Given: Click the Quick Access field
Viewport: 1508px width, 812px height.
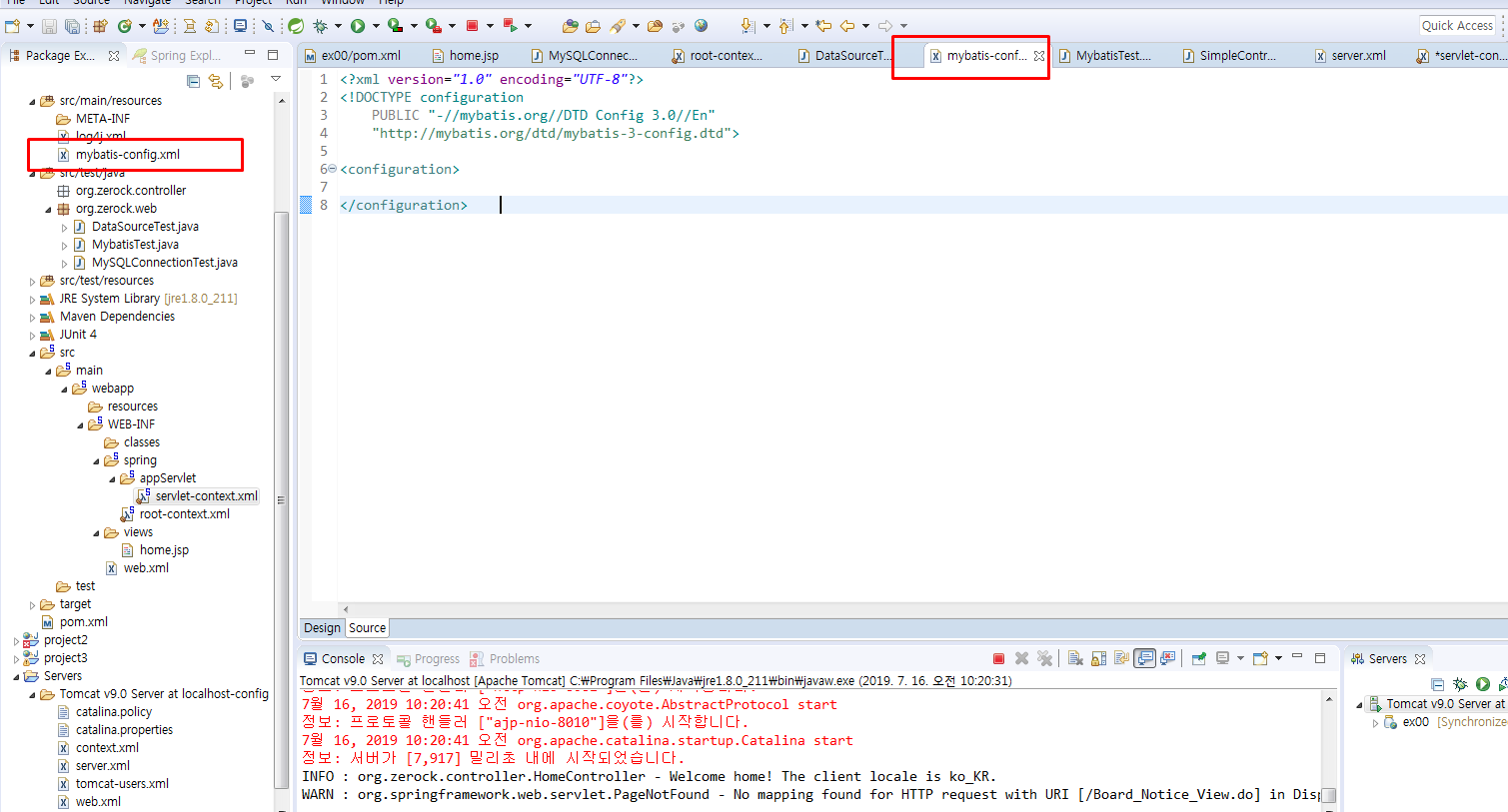Looking at the screenshot, I should tap(1457, 26).
